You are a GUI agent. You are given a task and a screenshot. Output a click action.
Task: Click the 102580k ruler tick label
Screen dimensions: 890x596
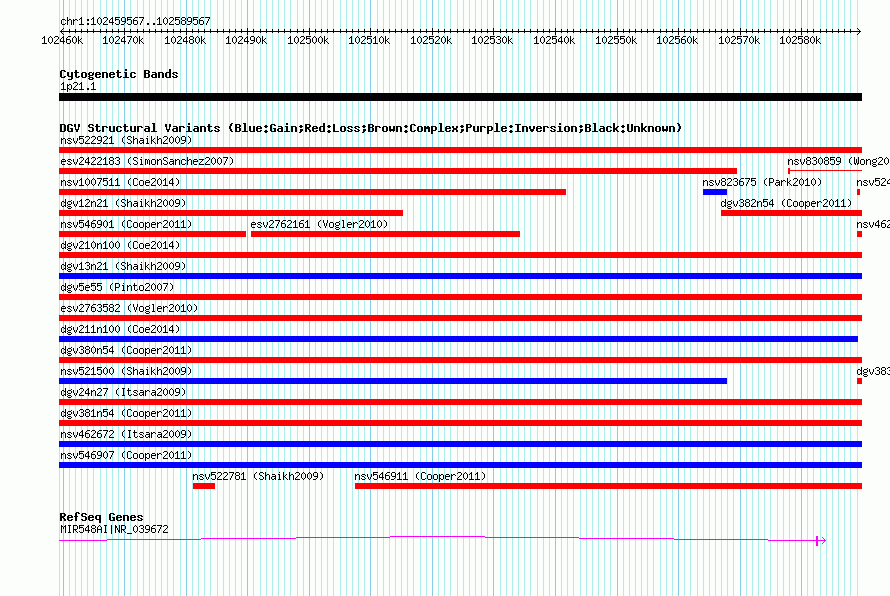click(800, 40)
